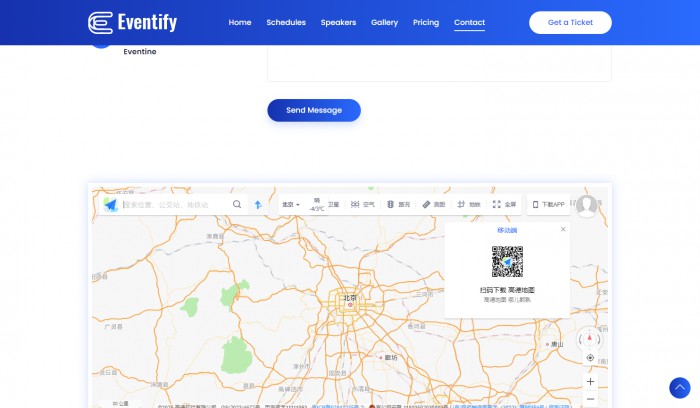Toggle the subway layer on map
The height and width of the screenshot is (408, 700).
(x=468, y=204)
